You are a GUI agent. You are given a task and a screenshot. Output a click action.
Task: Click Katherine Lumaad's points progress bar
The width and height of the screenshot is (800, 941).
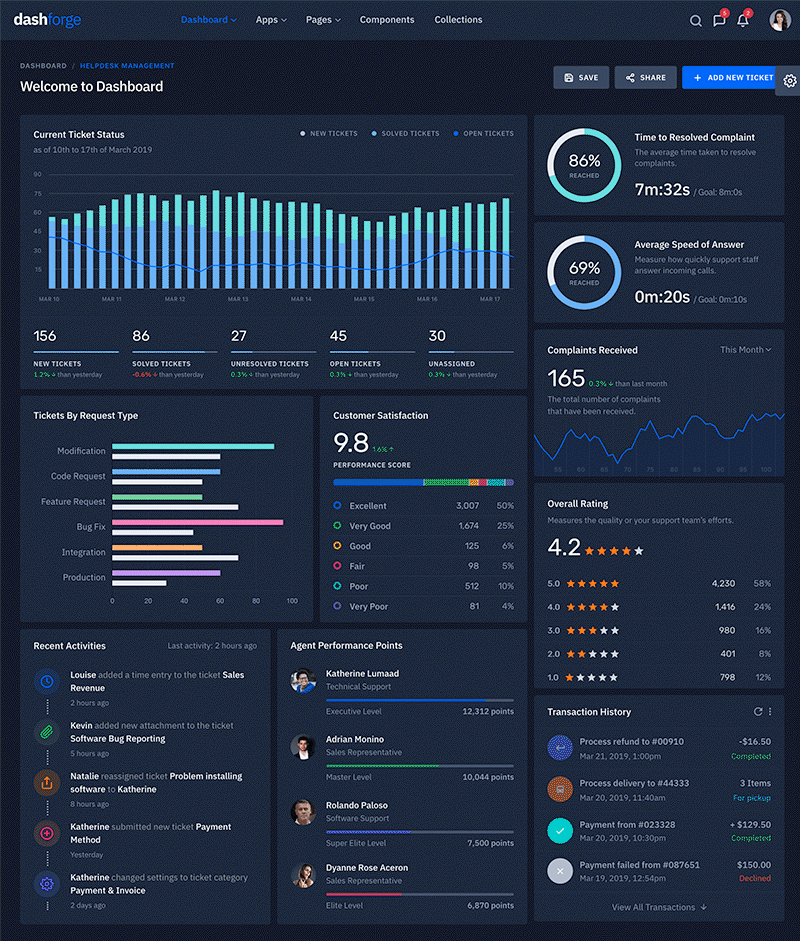[420, 700]
